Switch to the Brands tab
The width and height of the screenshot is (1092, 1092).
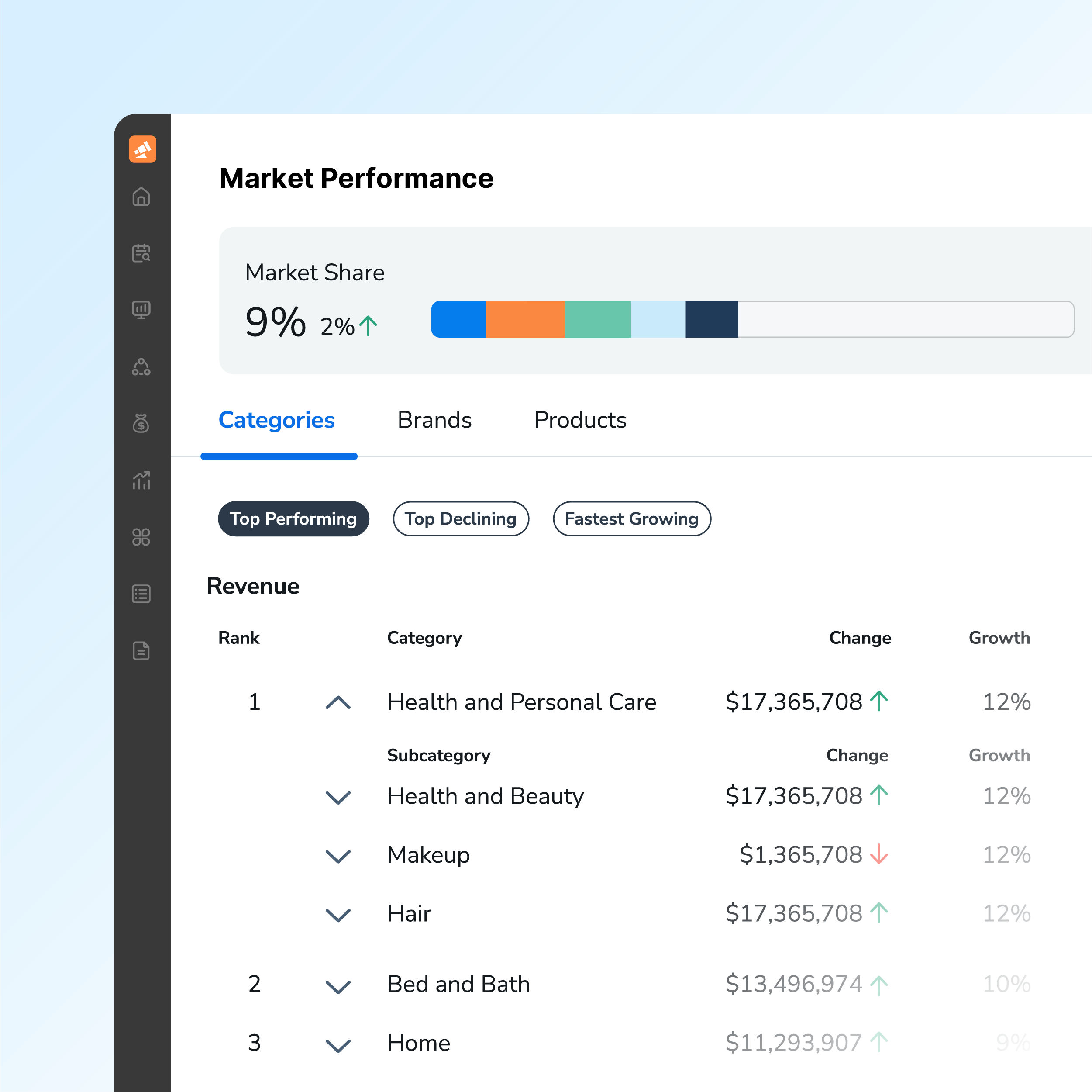(434, 420)
